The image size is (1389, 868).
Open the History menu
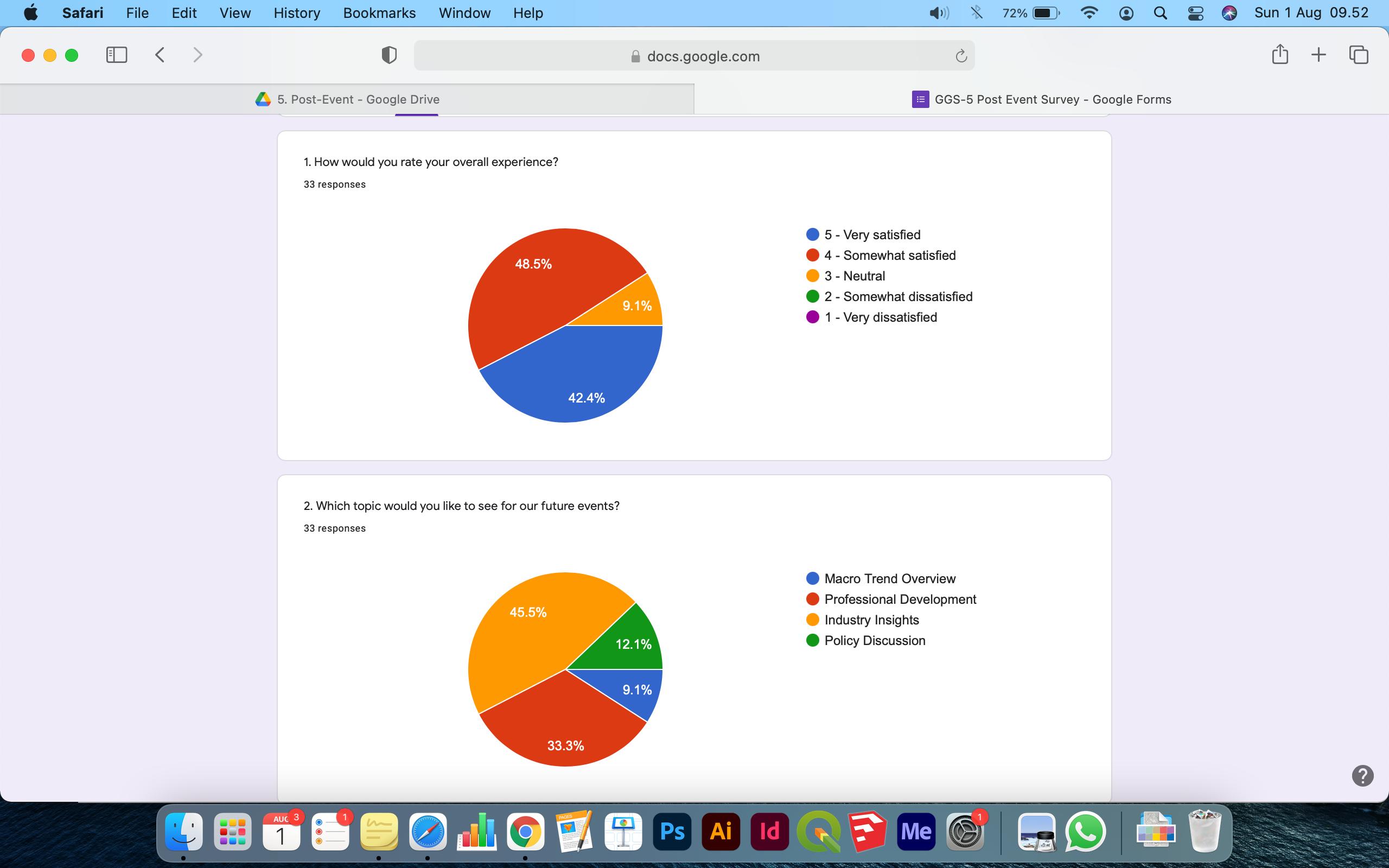(x=296, y=13)
